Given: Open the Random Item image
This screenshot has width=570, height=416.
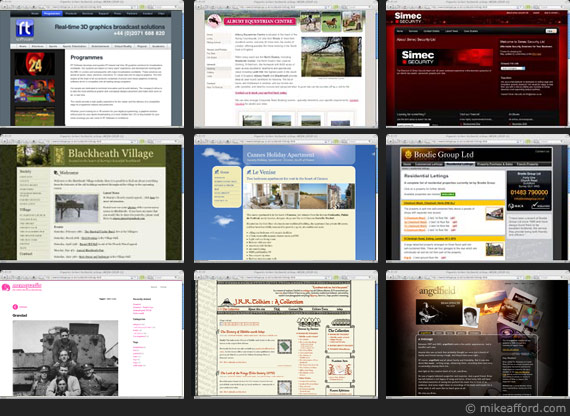Looking at the screenshot, I should (340, 370).
